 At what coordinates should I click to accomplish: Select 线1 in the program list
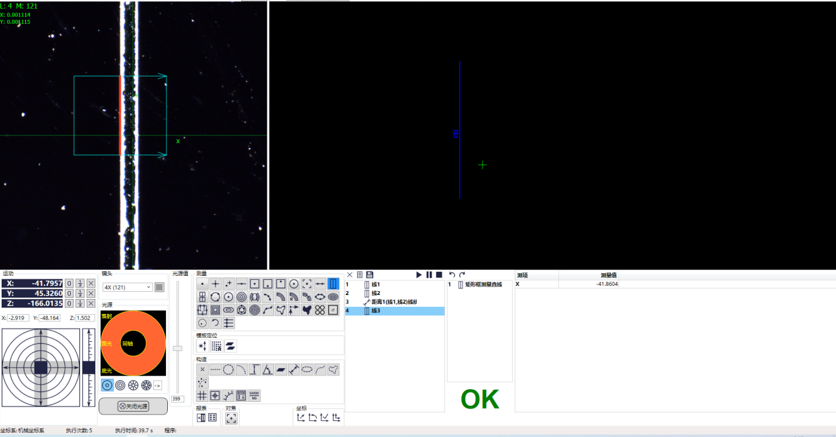[376, 285]
